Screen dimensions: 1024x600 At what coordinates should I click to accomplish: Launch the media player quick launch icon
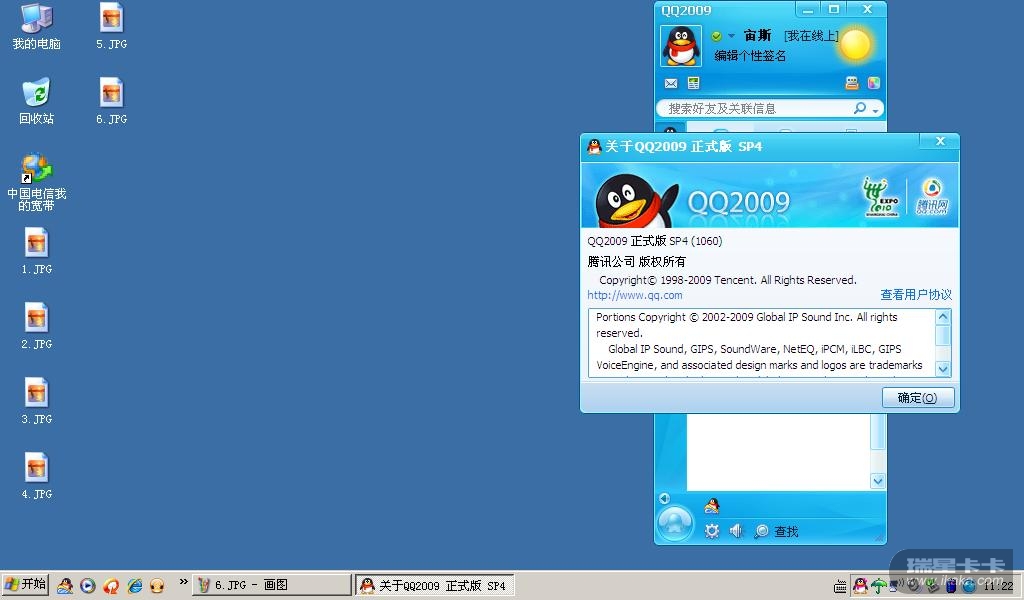click(x=88, y=586)
